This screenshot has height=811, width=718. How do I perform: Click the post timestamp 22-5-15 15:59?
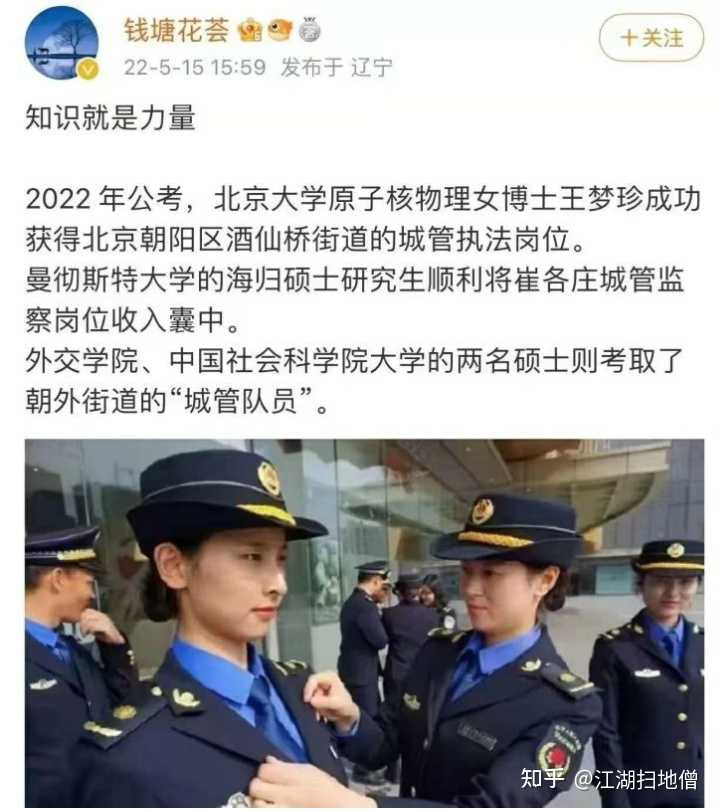coord(195,67)
